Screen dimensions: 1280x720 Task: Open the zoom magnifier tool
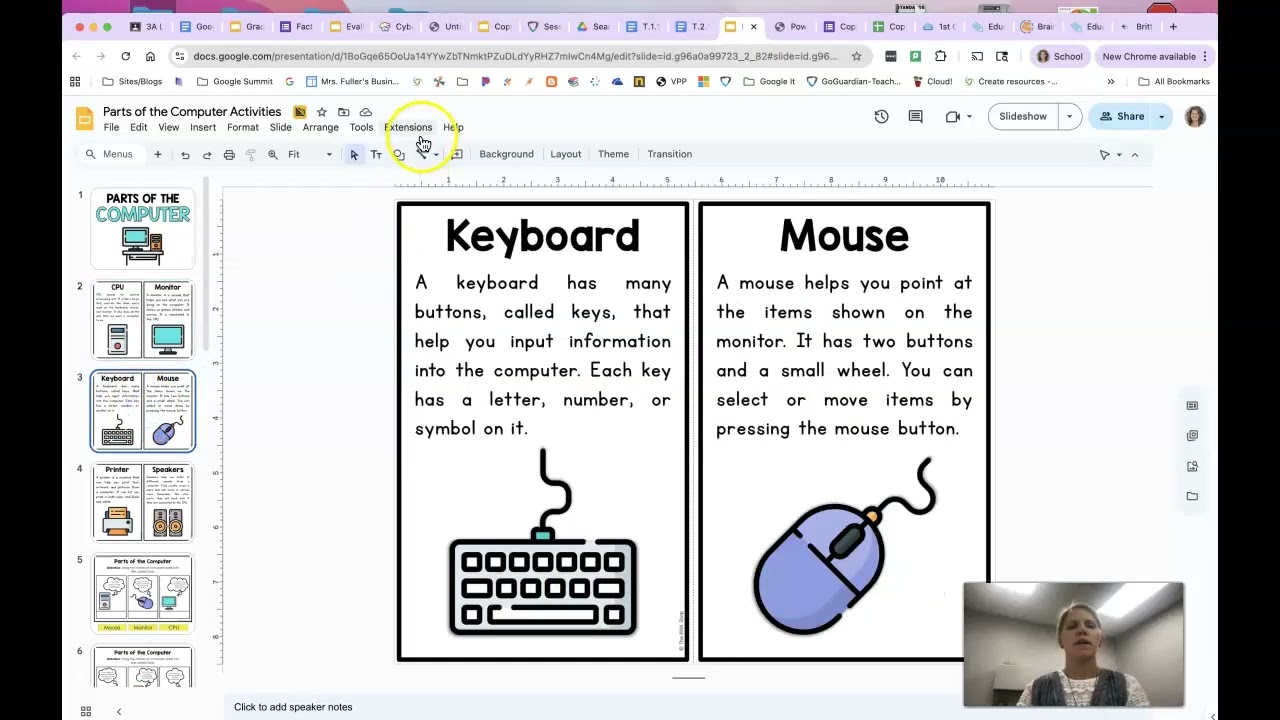tap(273, 154)
